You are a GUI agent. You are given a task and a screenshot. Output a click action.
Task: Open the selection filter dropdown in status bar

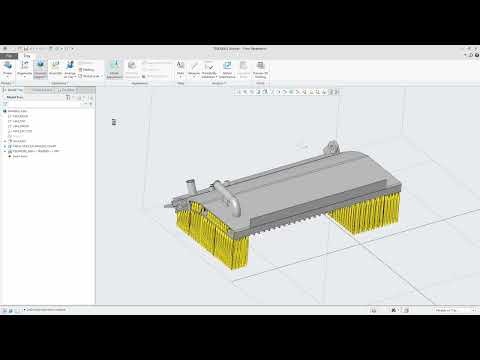(x=455, y=310)
